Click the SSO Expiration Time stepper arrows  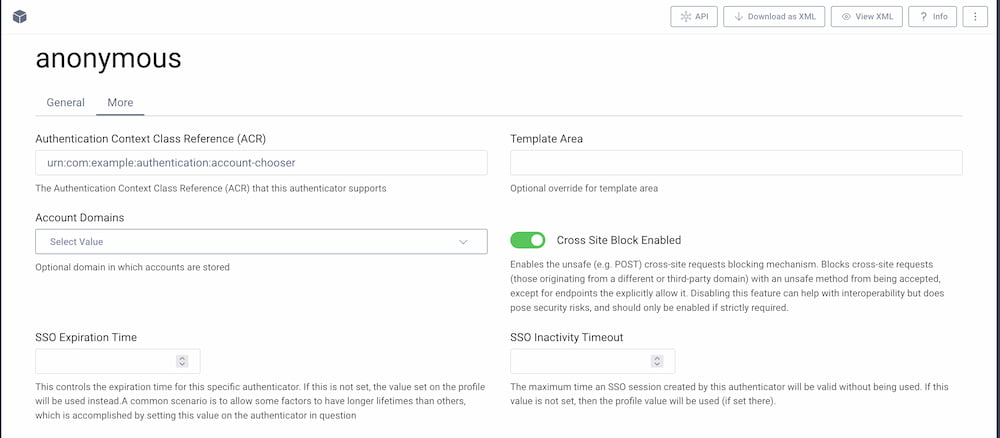[182, 361]
